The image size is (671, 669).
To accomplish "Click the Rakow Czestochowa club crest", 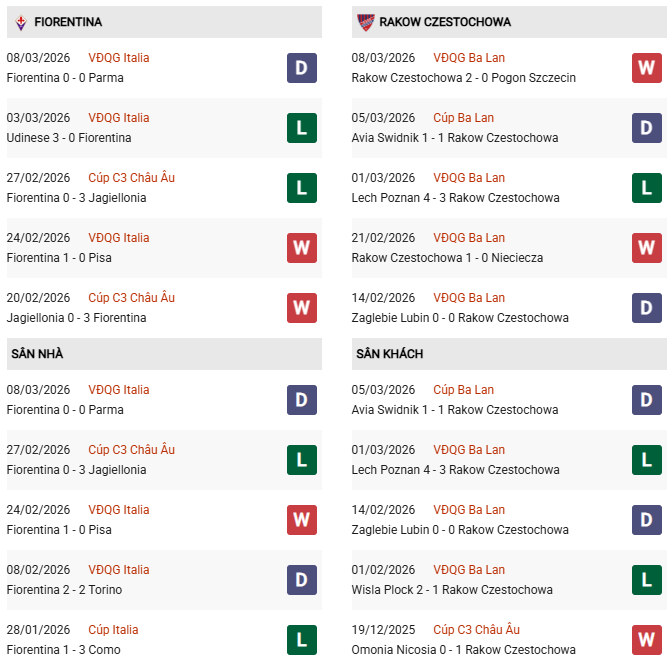I will (x=366, y=22).
